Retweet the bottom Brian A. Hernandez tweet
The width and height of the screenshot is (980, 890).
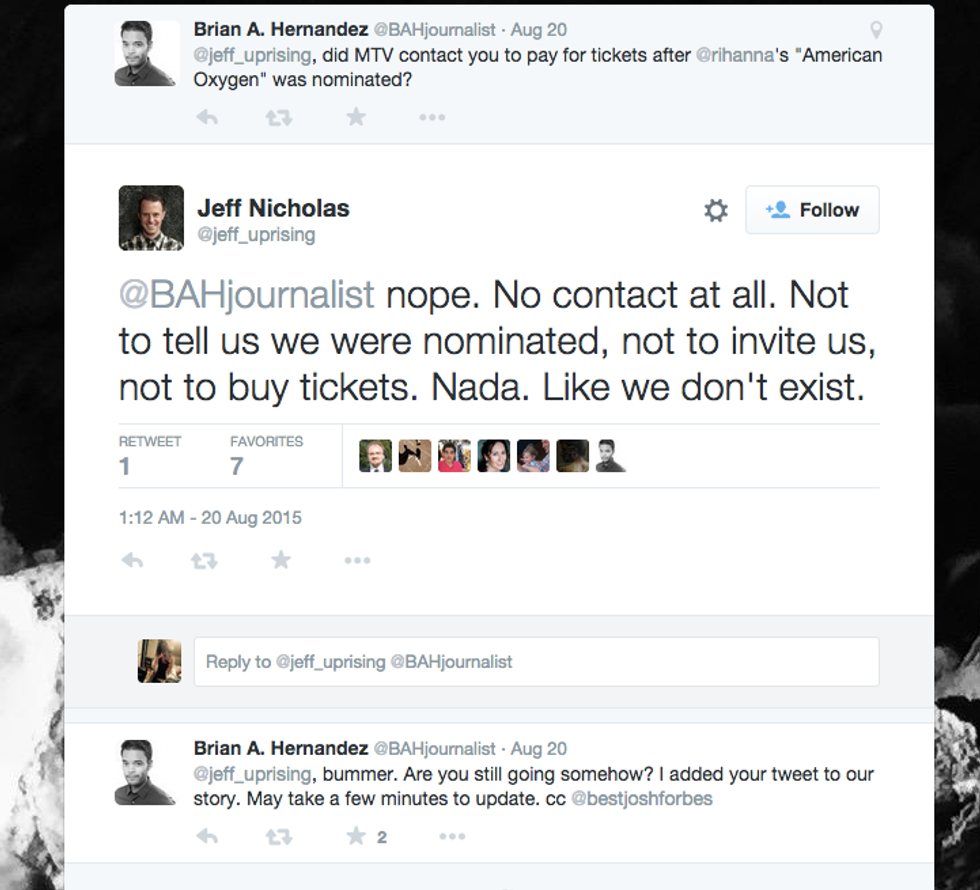tap(279, 836)
